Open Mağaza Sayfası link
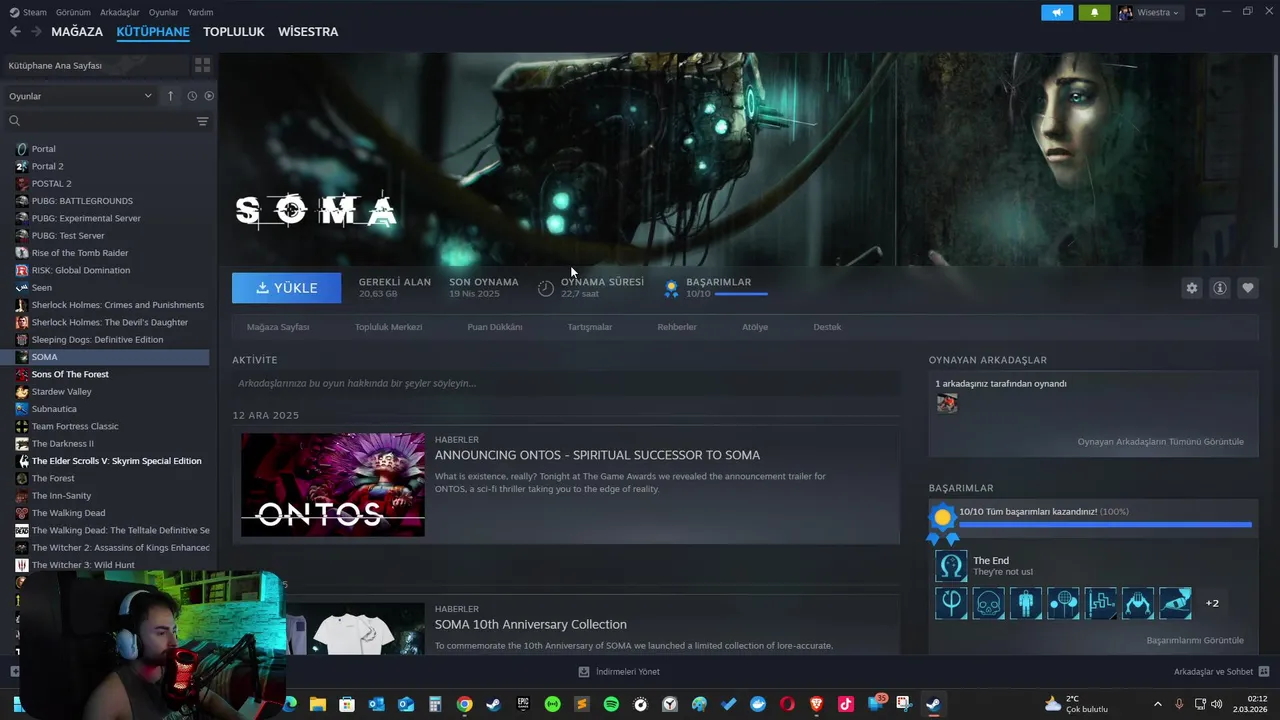 pyautogui.click(x=278, y=327)
